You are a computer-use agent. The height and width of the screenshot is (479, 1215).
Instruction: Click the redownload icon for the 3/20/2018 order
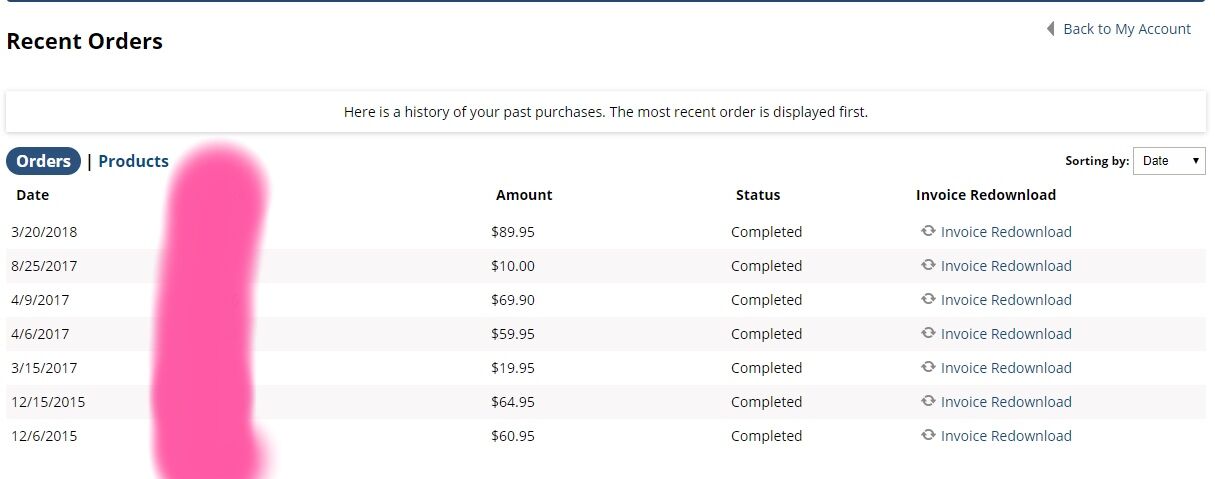(x=928, y=231)
